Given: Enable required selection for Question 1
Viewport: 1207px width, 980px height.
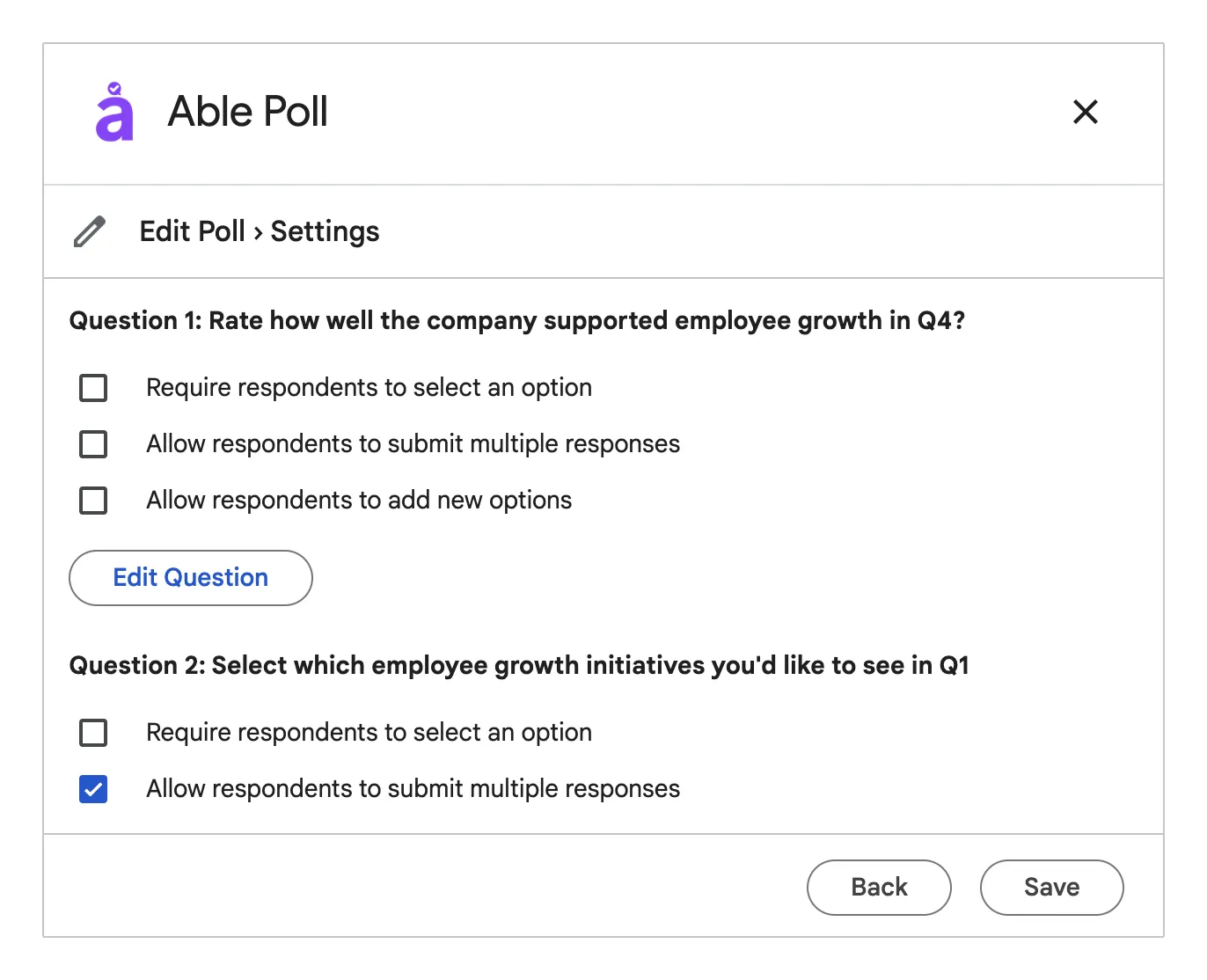Looking at the screenshot, I should click(x=92, y=387).
